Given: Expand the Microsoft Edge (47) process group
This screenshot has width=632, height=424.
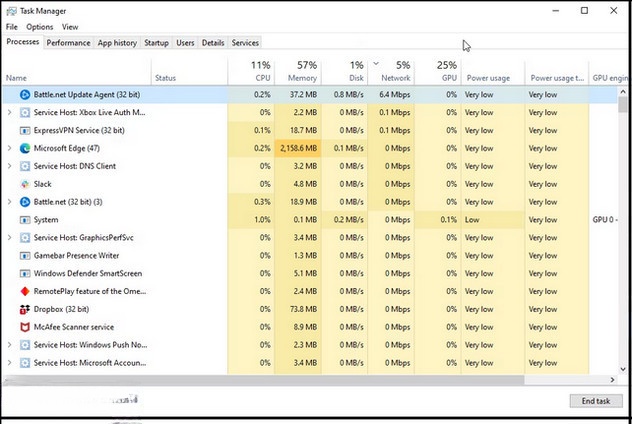Looking at the screenshot, I should click(x=9, y=148).
